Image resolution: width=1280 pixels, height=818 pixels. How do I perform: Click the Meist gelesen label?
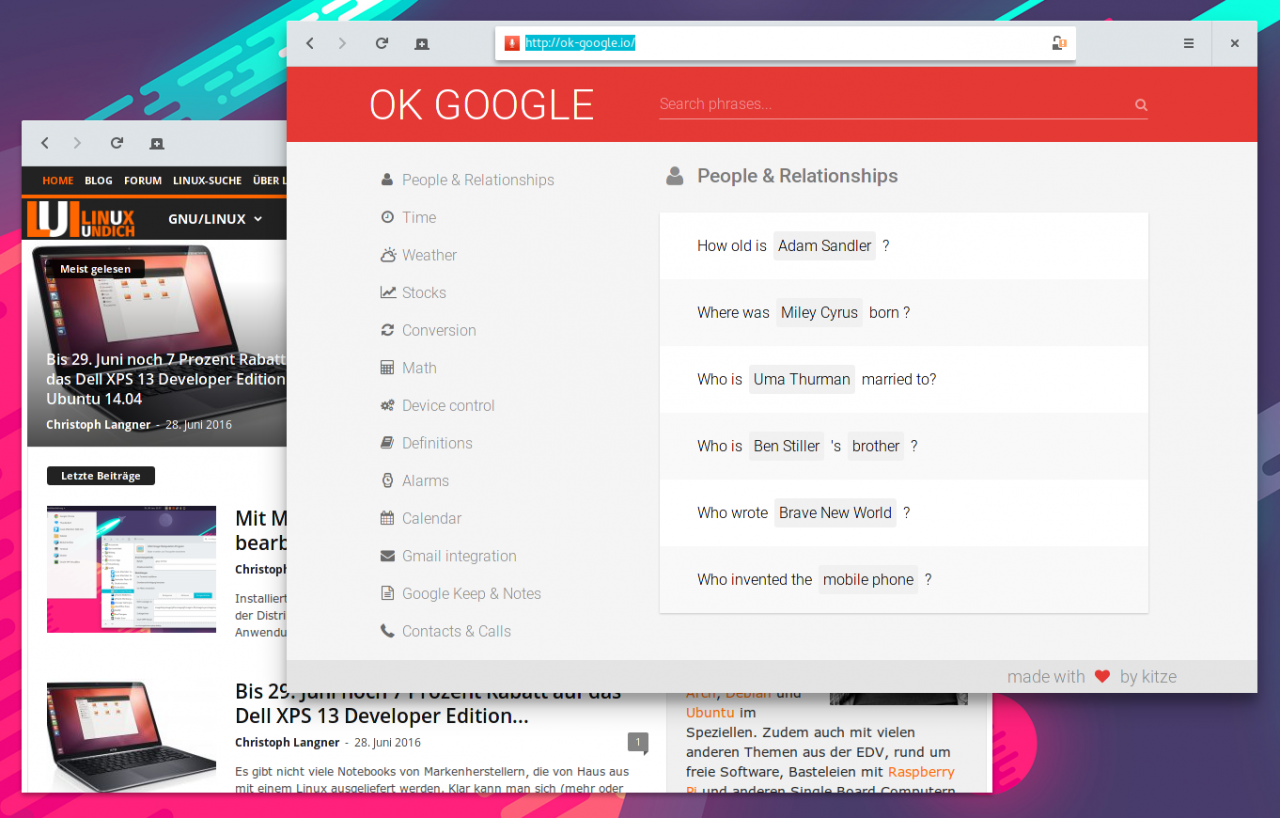[95, 269]
